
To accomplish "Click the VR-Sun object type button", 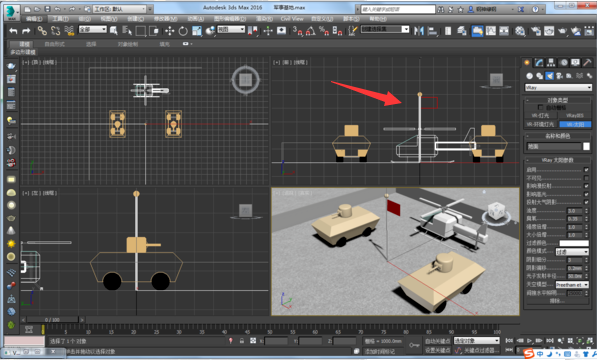I will 575,124.
